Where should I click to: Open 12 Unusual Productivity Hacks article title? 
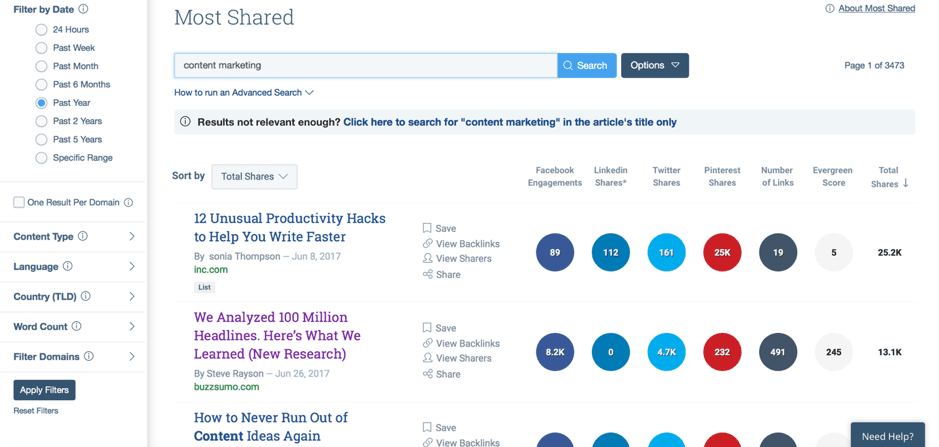click(x=290, y=228)
